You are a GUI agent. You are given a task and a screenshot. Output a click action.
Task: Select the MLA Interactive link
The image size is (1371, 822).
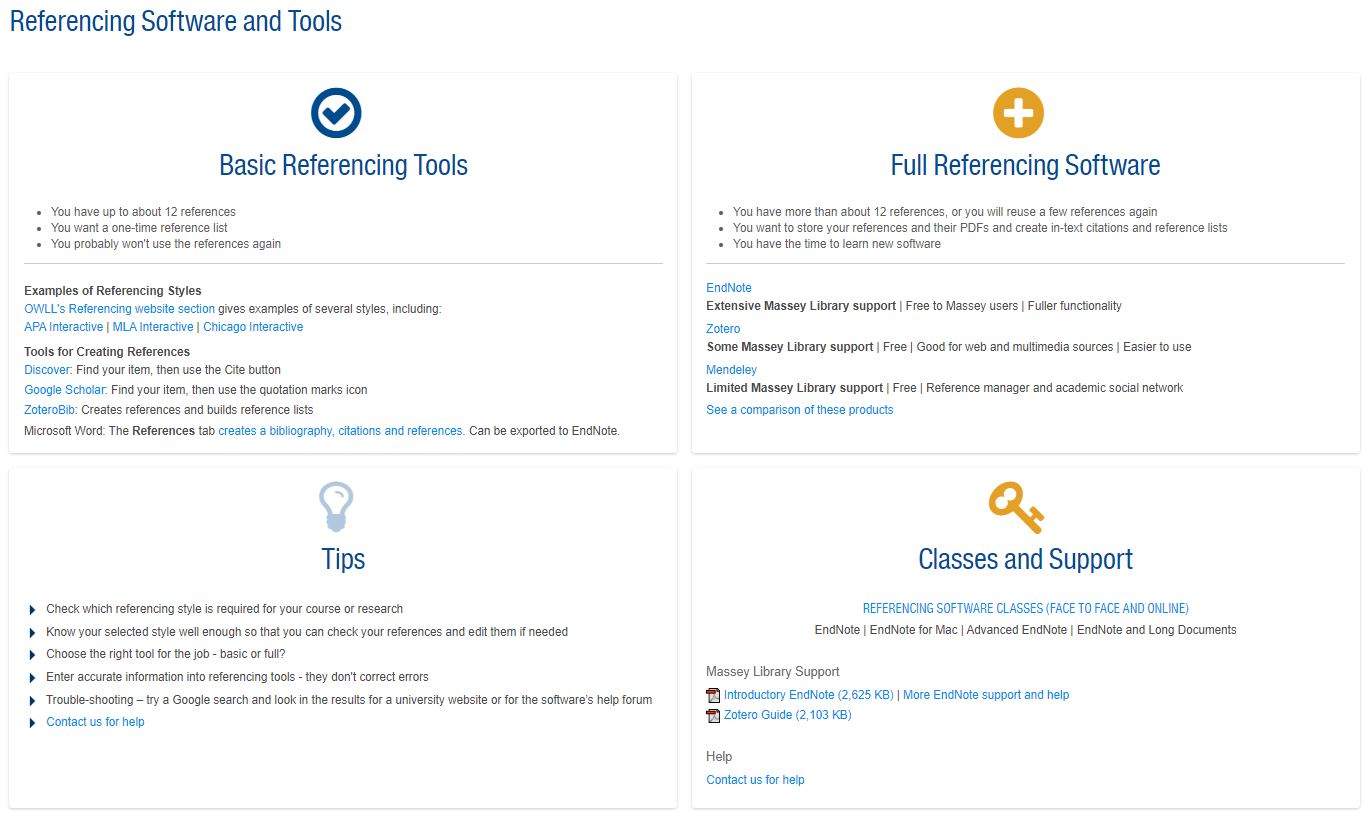pyautogui.click(x=153, y=326)
